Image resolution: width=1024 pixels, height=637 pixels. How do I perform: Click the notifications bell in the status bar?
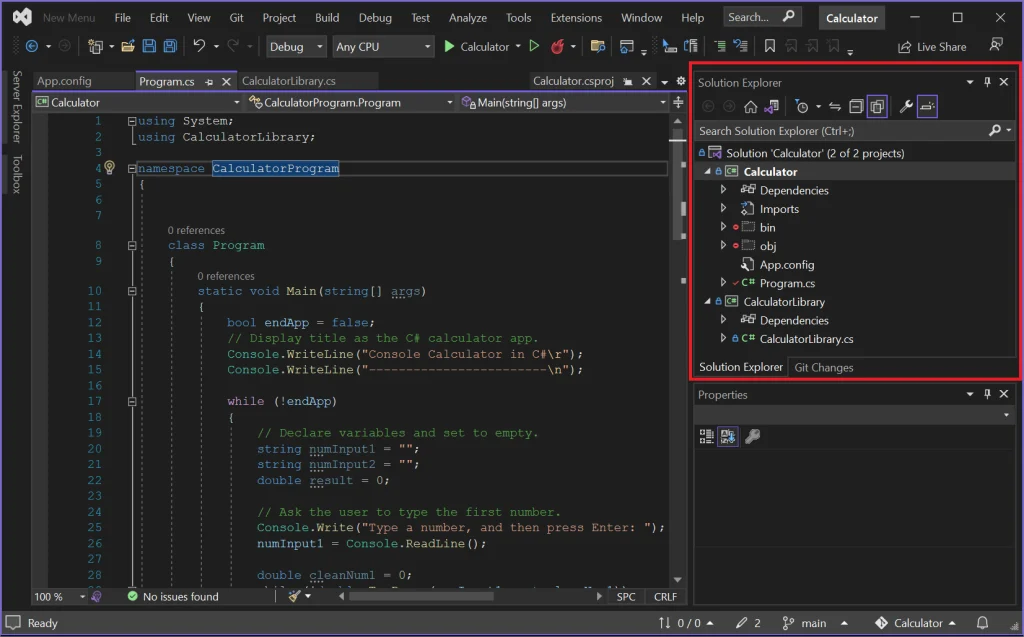point(982,622)
